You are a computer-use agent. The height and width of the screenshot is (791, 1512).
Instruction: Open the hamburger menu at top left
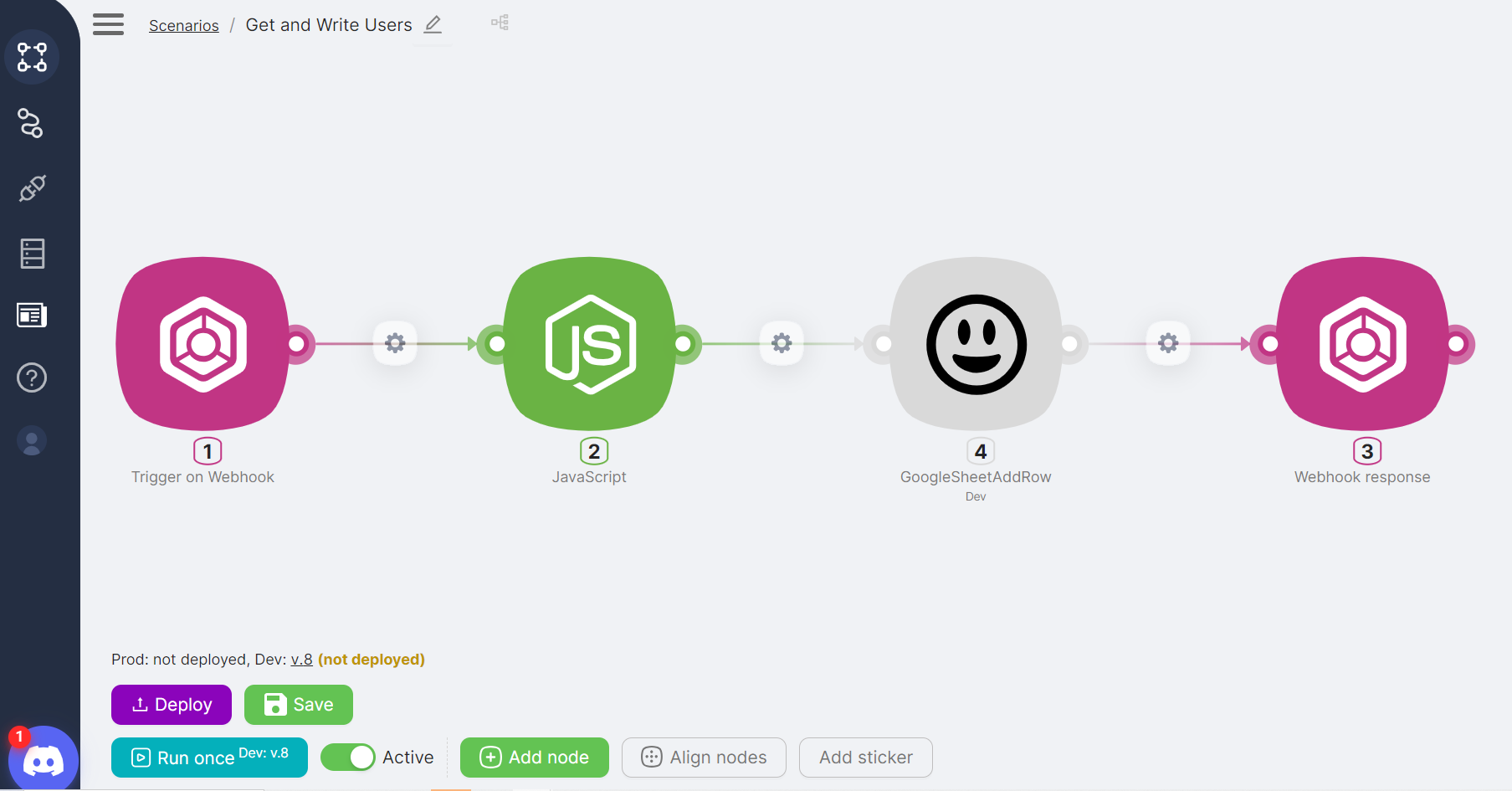tap(108, 24)
